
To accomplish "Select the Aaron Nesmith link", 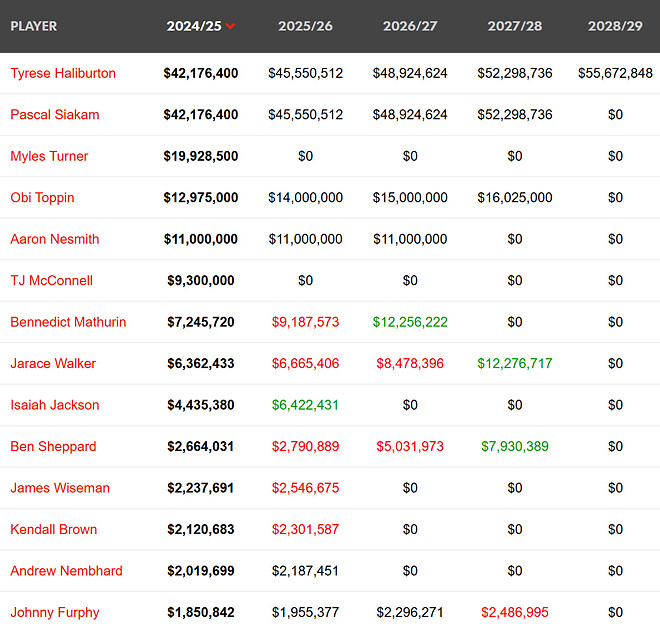I will pyautogui.click(x=53, y=239).
